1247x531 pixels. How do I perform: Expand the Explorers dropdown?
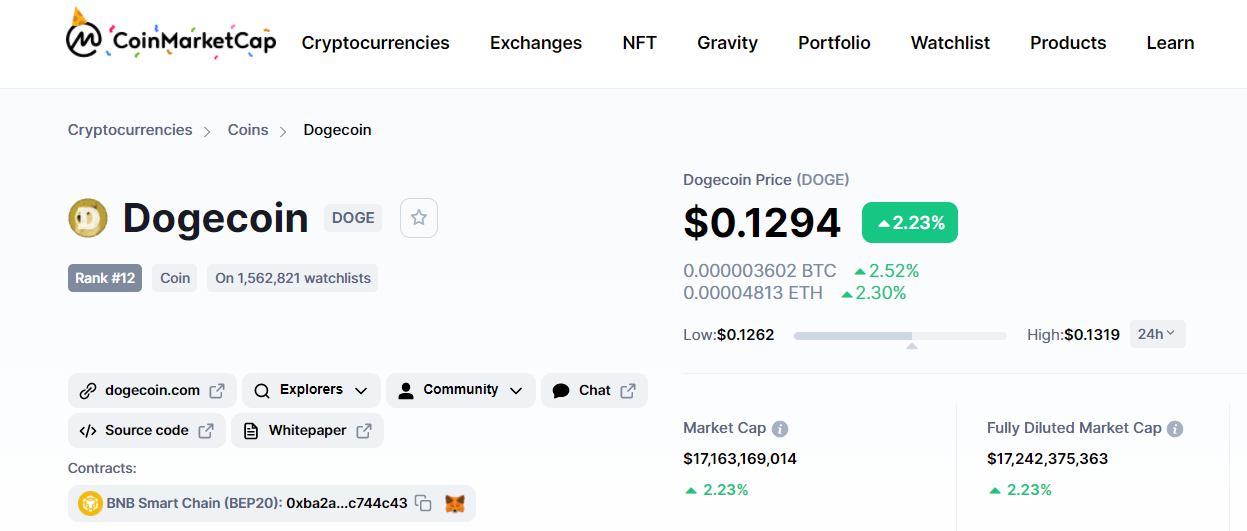(x=311, y=390)
